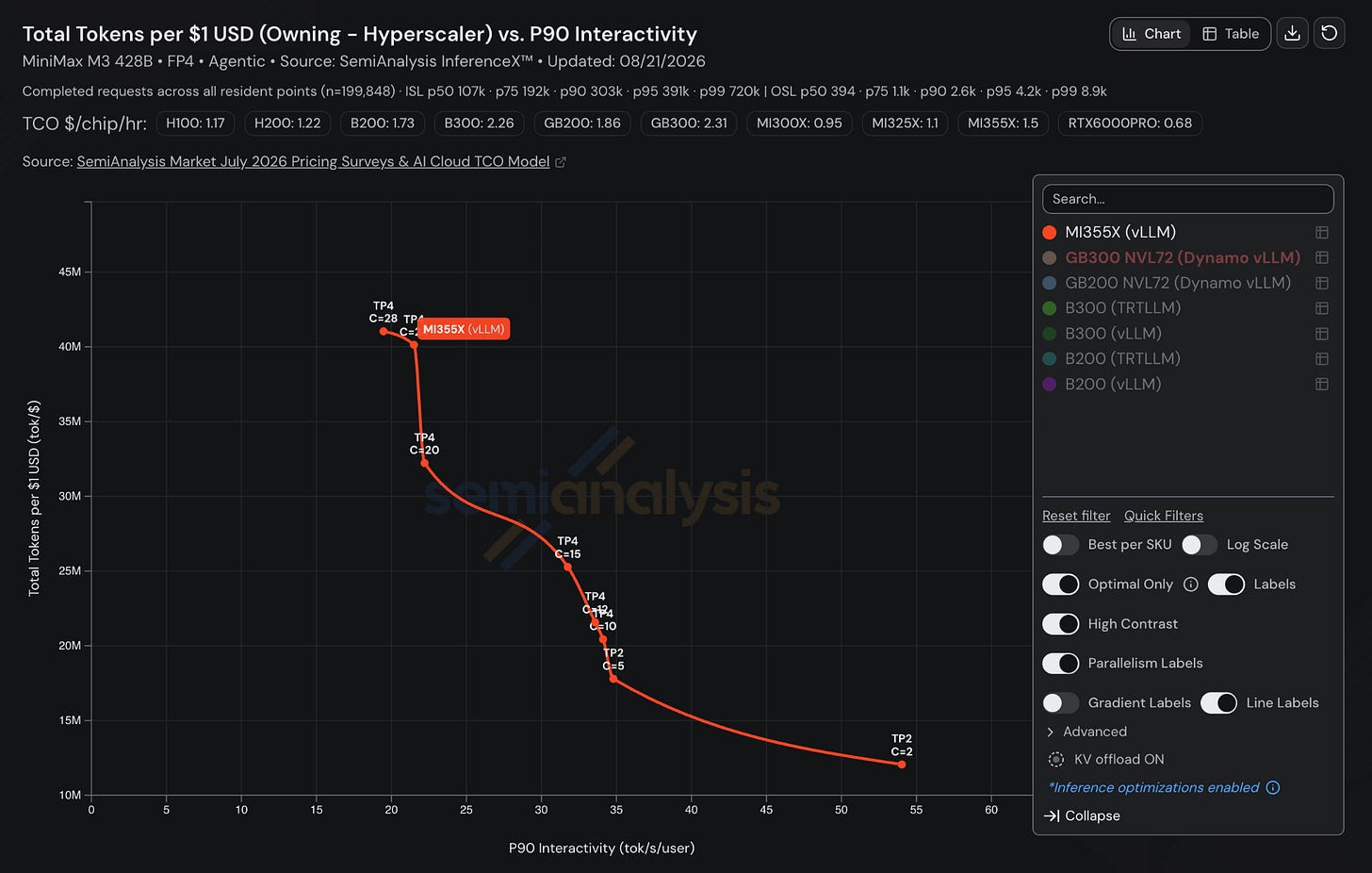This screenshot has height=873, width=1372.
Task: Switch to the Chart view tab
Action: (x=1151, y=34)
